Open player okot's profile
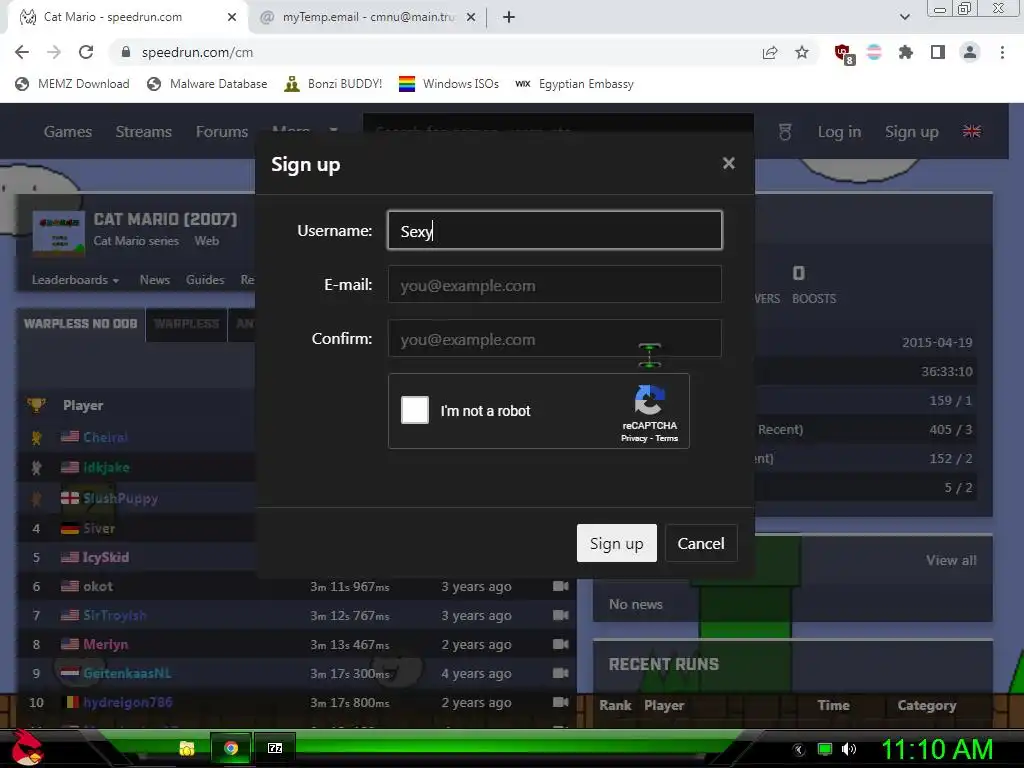 (x=98, y=586)
